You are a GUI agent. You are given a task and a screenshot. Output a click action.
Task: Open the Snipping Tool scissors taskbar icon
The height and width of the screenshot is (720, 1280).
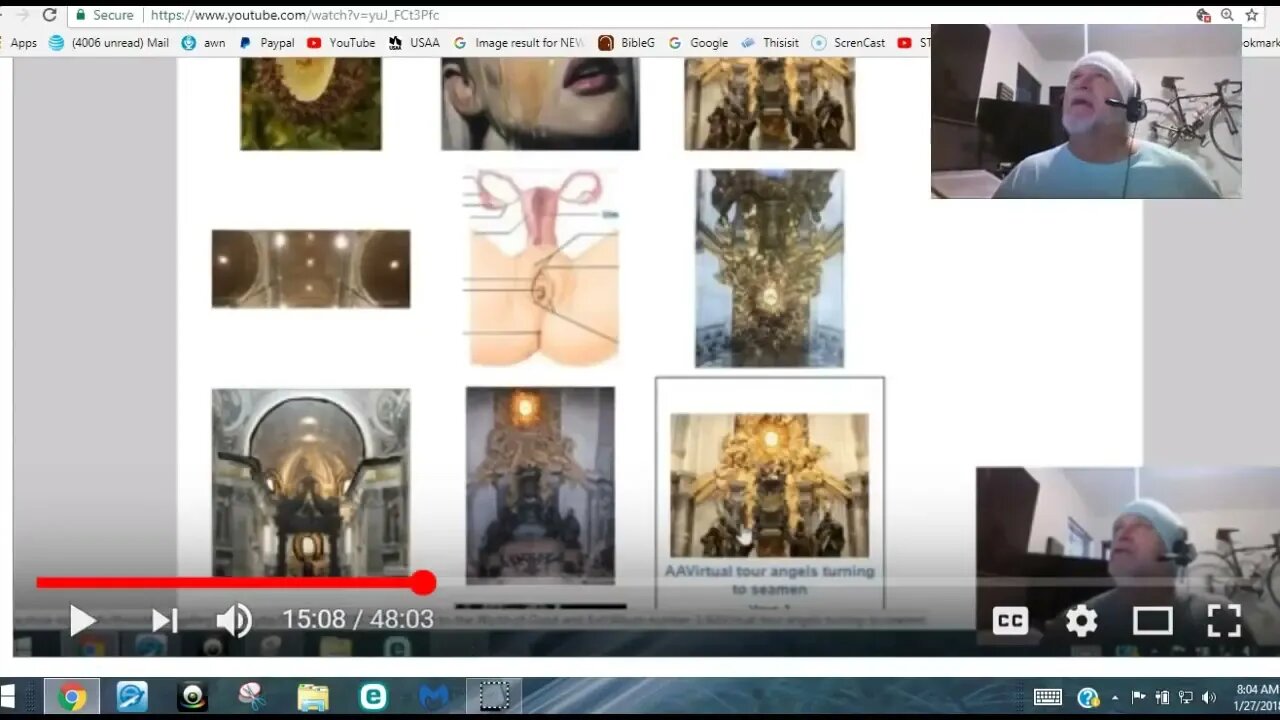pos(253,697)
